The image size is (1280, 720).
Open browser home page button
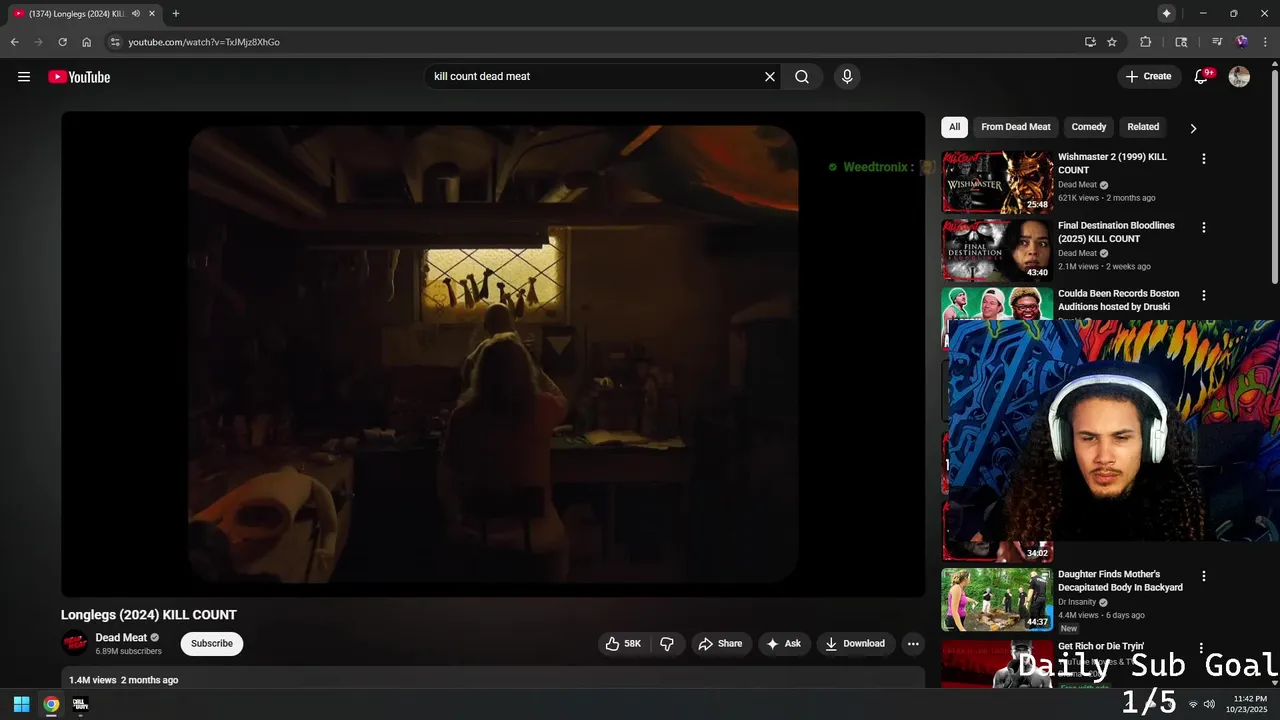point(86,42)
